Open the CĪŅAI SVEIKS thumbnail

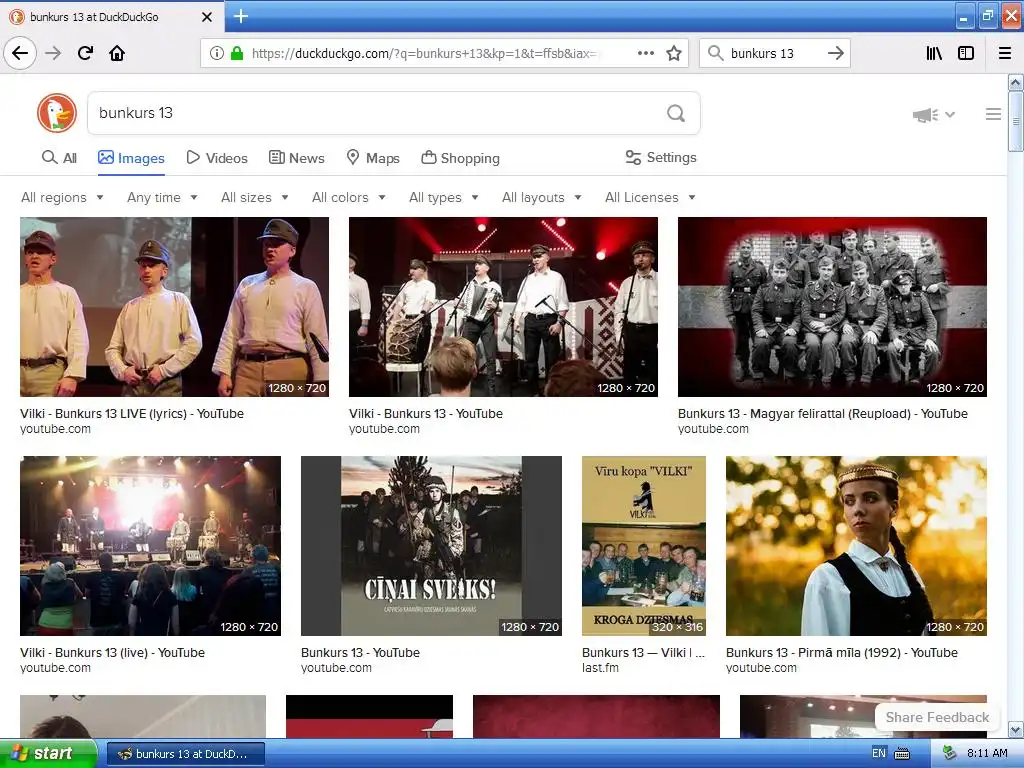[431, 546]
